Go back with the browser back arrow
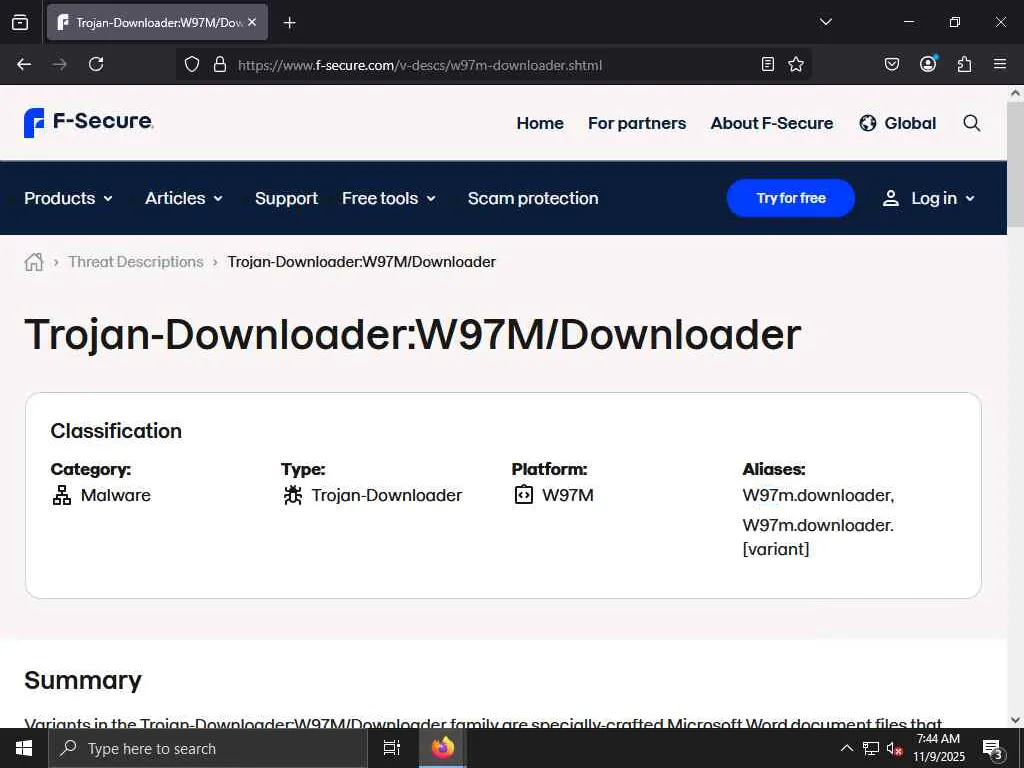This screenshot has width=1024, height=768. point(24,64)
